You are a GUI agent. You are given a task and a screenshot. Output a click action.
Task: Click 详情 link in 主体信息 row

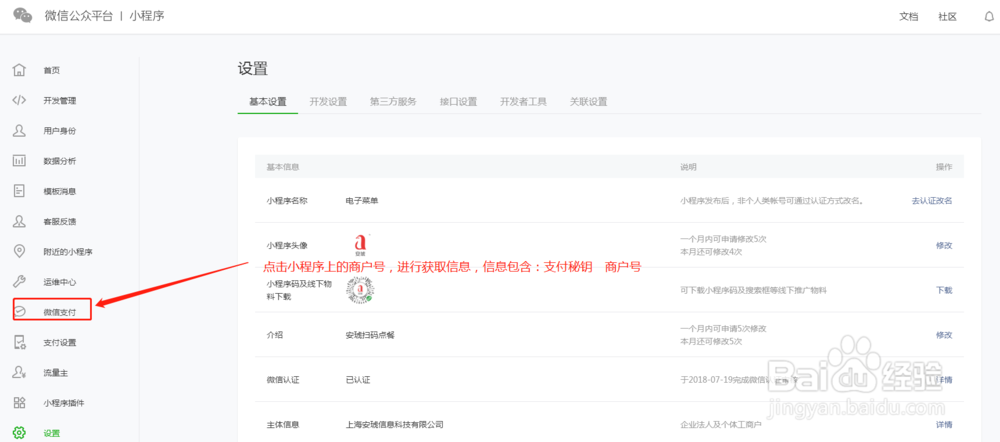pyautogui.click(x=944, y=424)
